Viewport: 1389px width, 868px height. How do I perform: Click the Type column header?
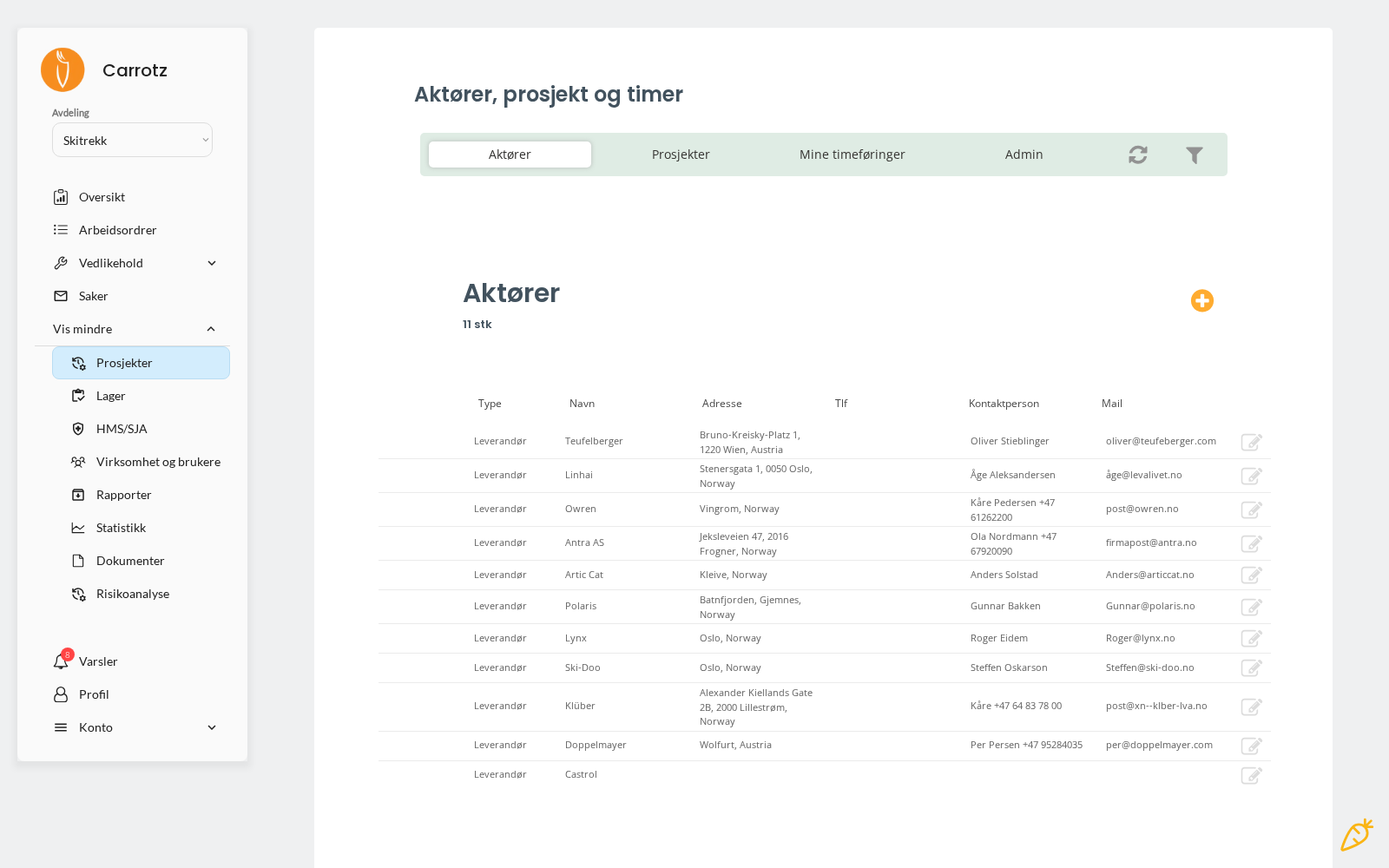[x=490, y=404]
